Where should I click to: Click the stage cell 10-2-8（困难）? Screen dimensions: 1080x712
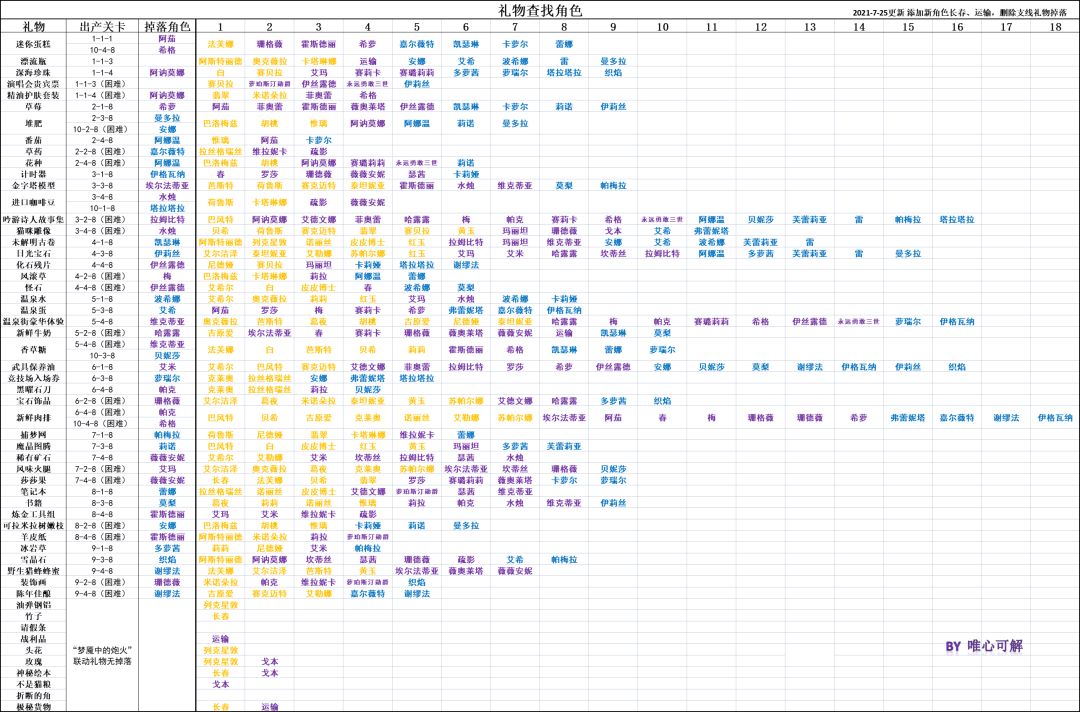coord(103,129)
